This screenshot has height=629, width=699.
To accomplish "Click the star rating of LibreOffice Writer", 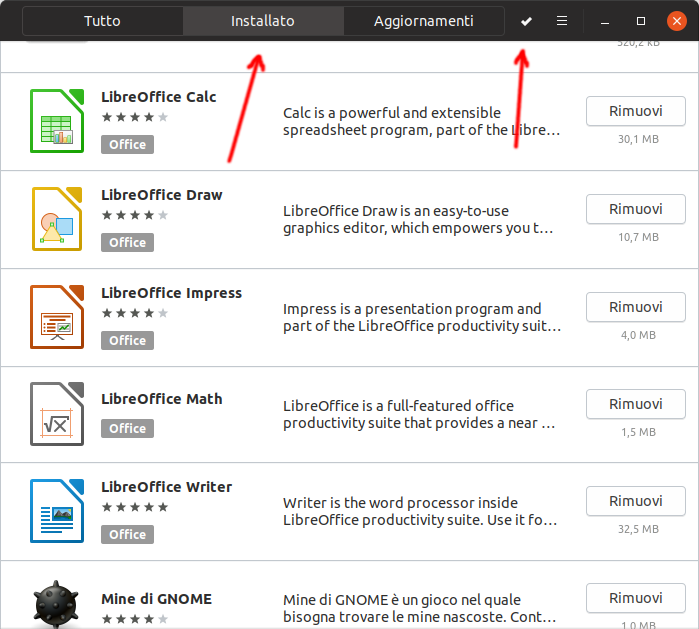I will coord(134,507).
